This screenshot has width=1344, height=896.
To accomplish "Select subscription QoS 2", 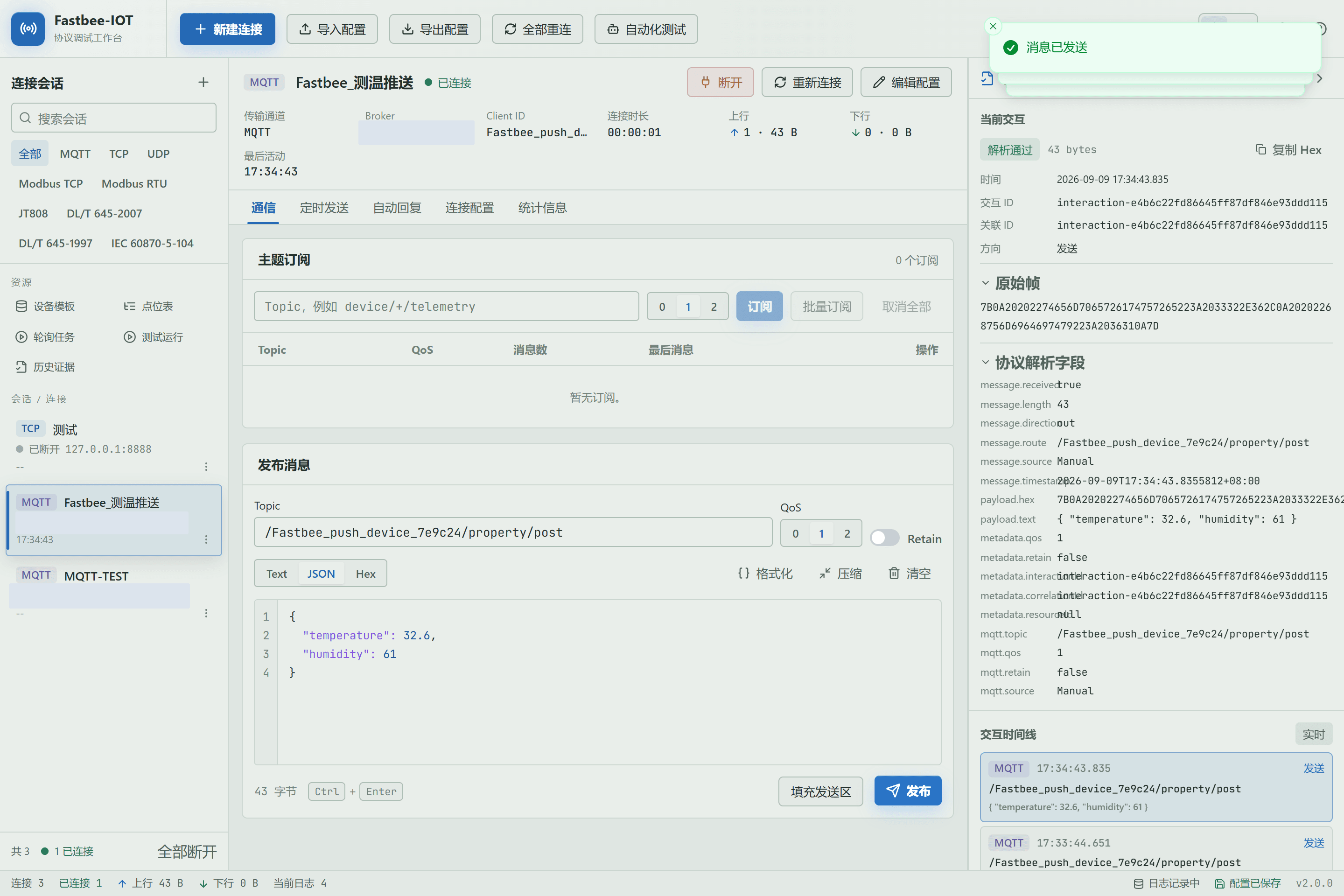I will tap(714, 307).
